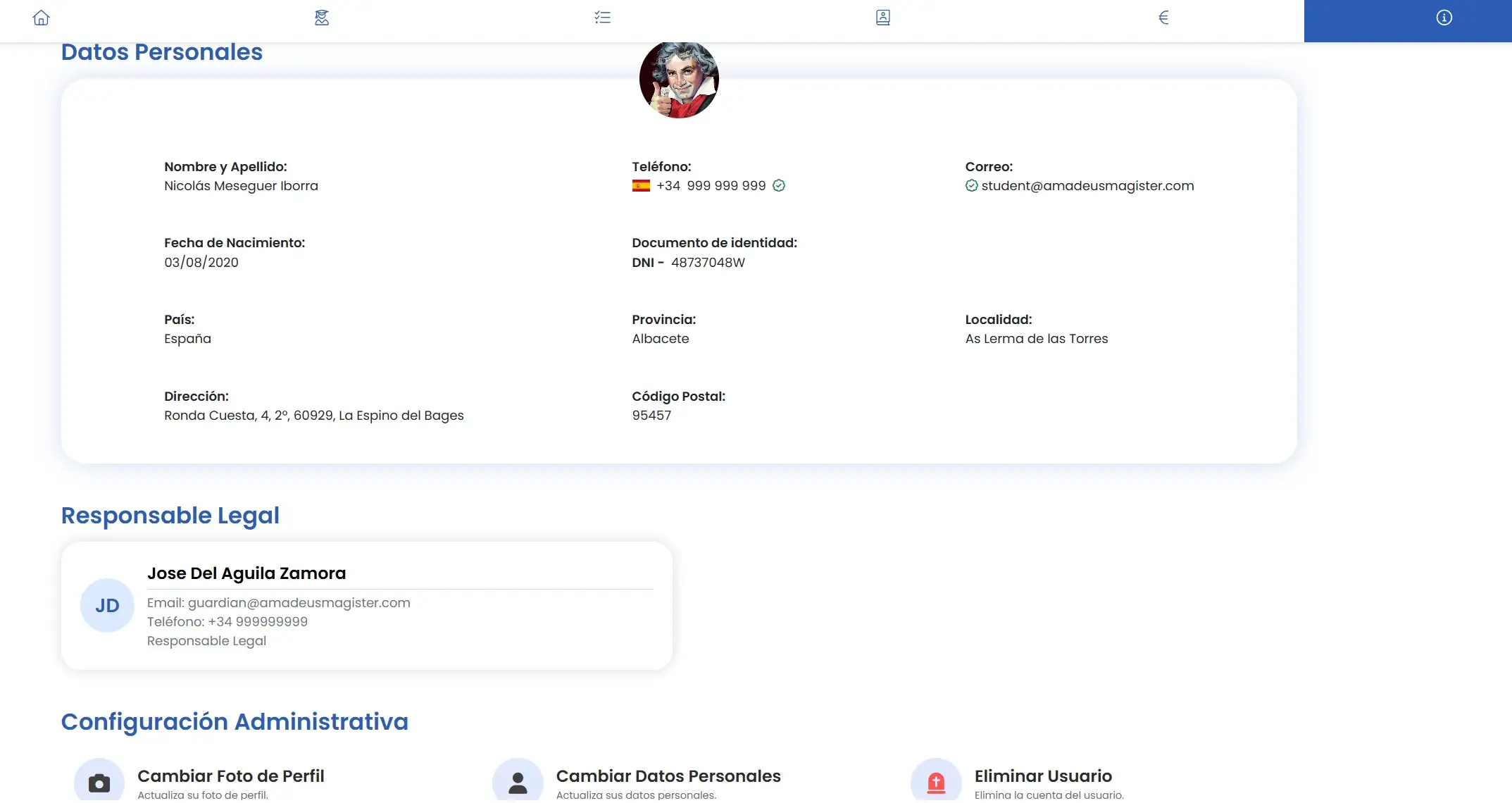Open the ID card contact section

[x=882, y=18]
